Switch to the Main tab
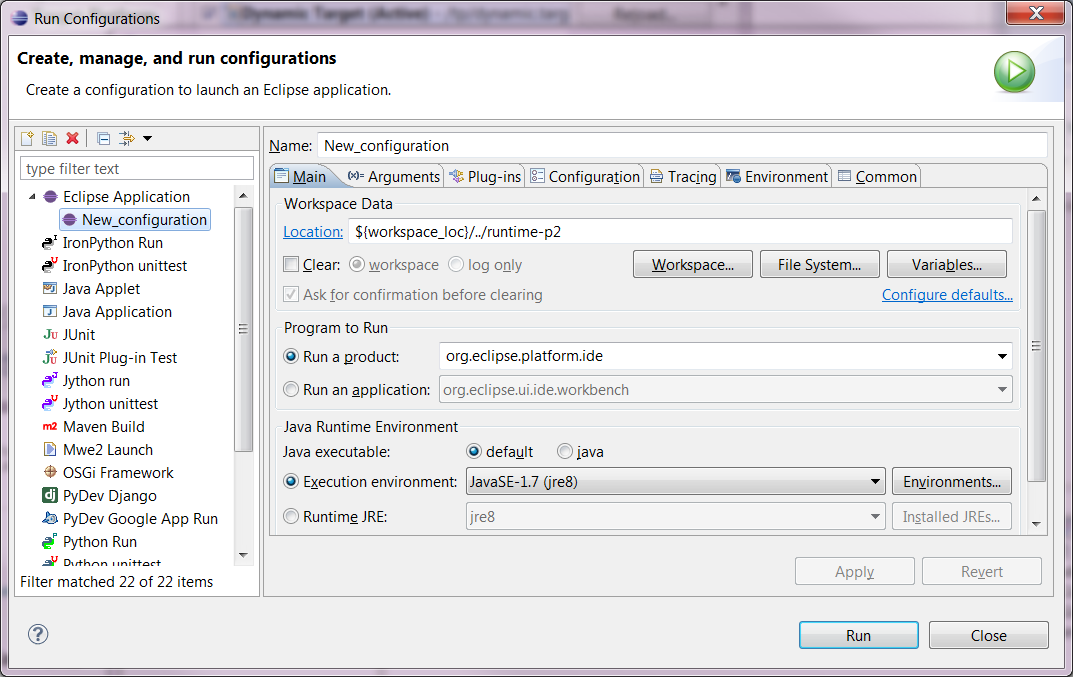 pos(301,177)
